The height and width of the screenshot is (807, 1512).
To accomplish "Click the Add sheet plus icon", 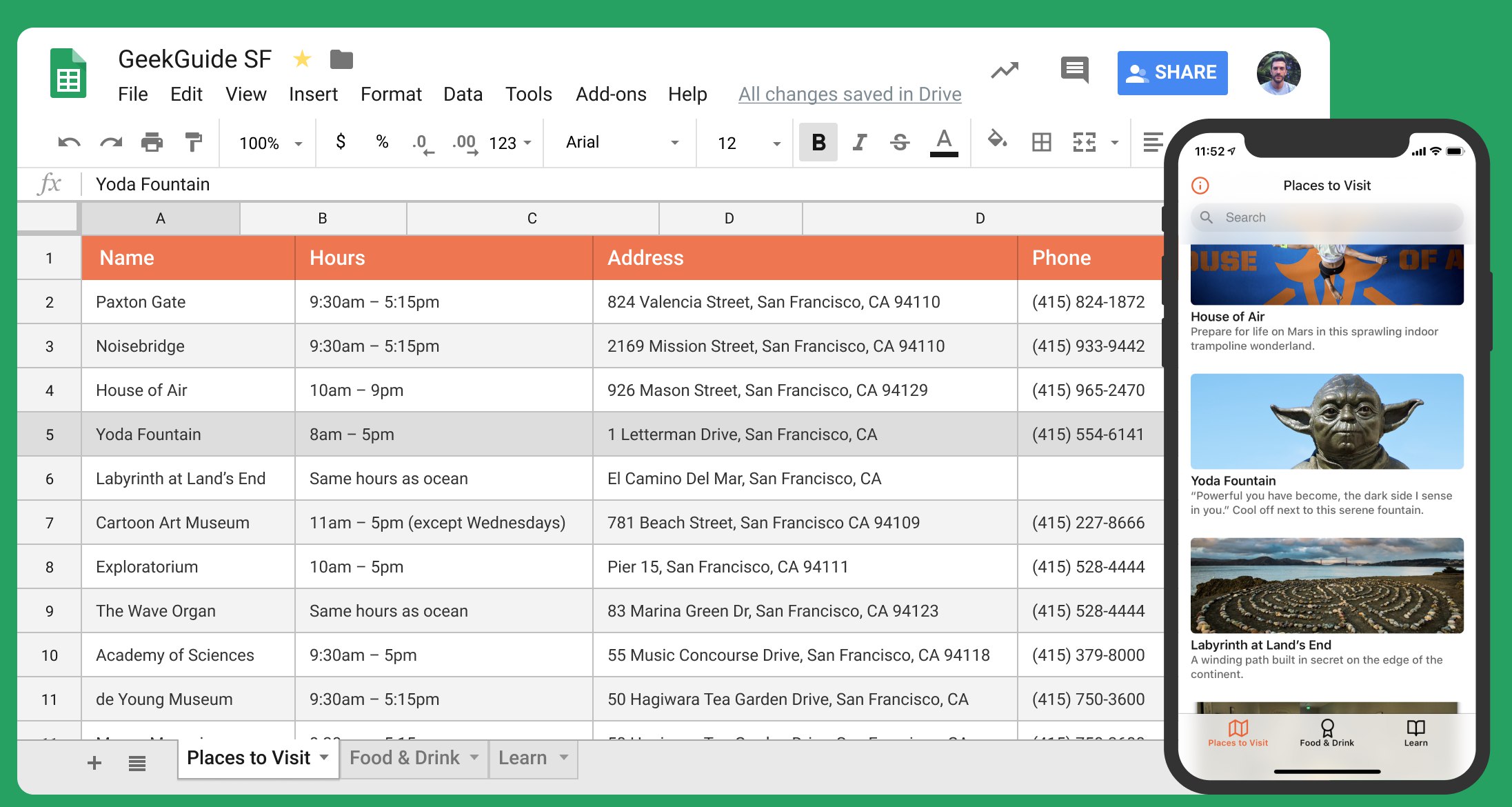I will click(94, 762).
